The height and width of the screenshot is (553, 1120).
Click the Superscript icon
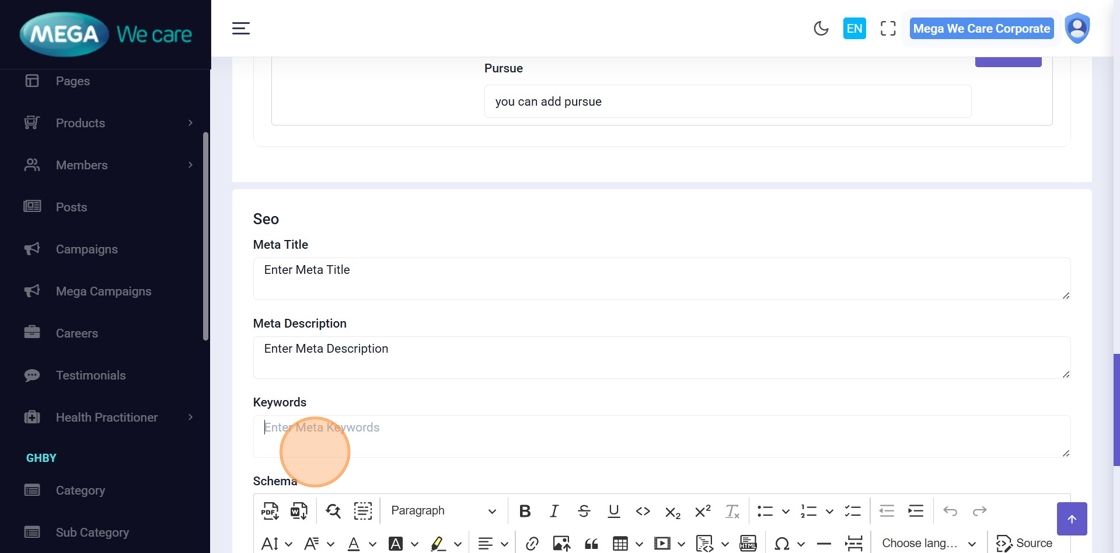point(702,511)
